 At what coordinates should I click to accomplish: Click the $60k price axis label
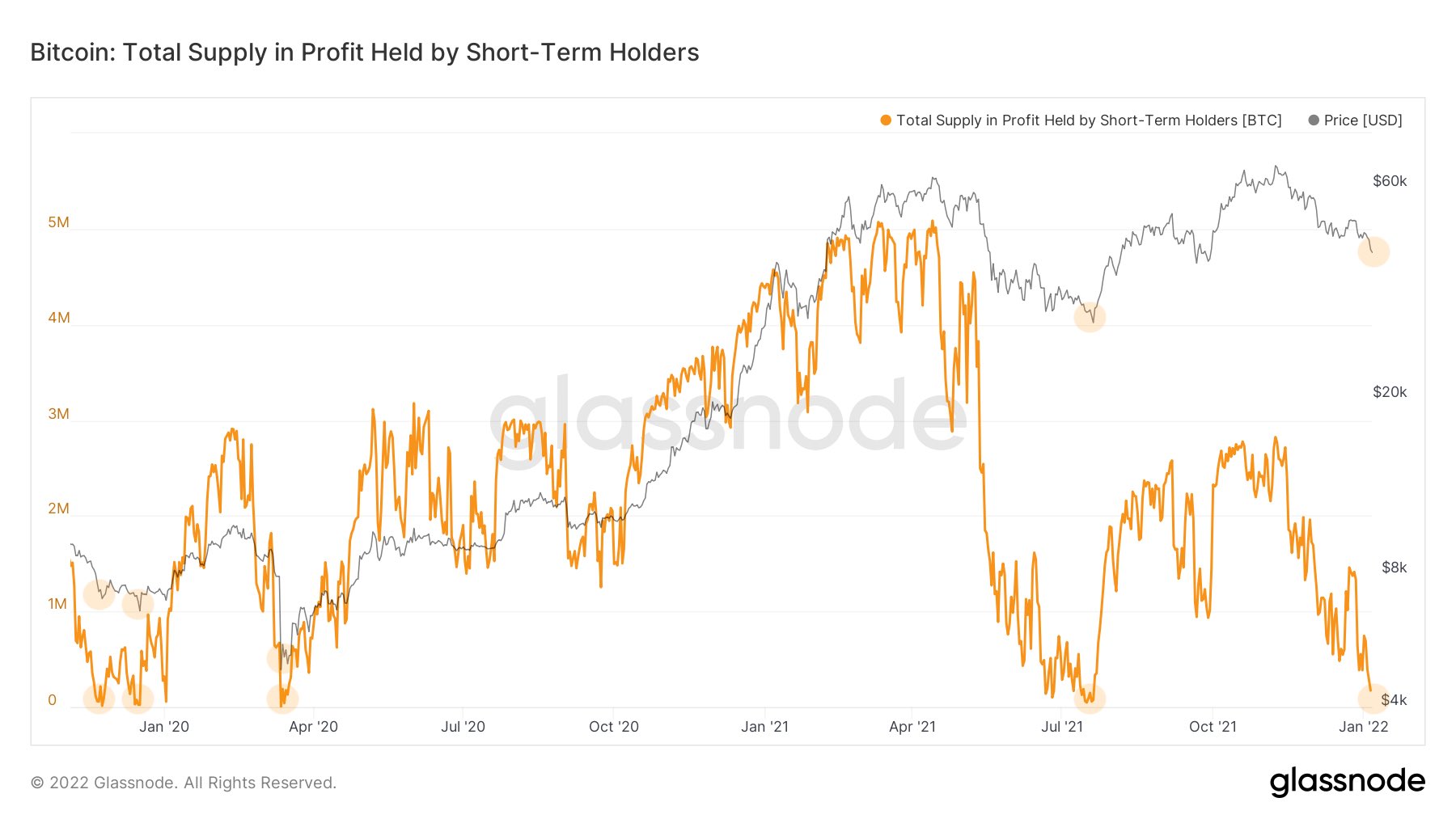coord(1390,181)
